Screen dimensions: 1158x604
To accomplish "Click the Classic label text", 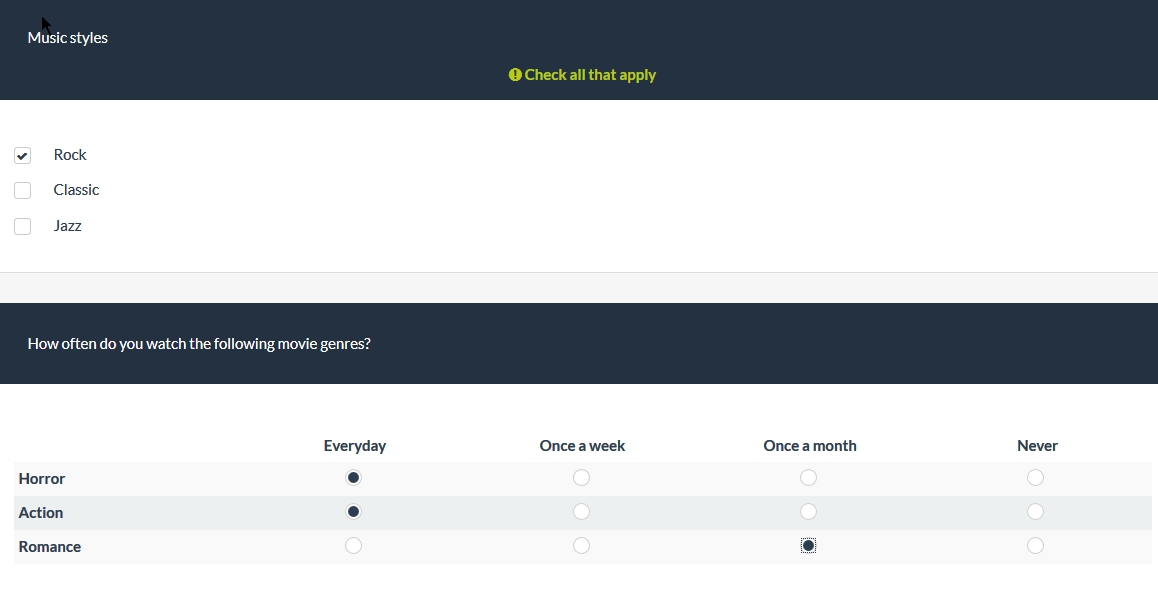I will coord(76,190).
